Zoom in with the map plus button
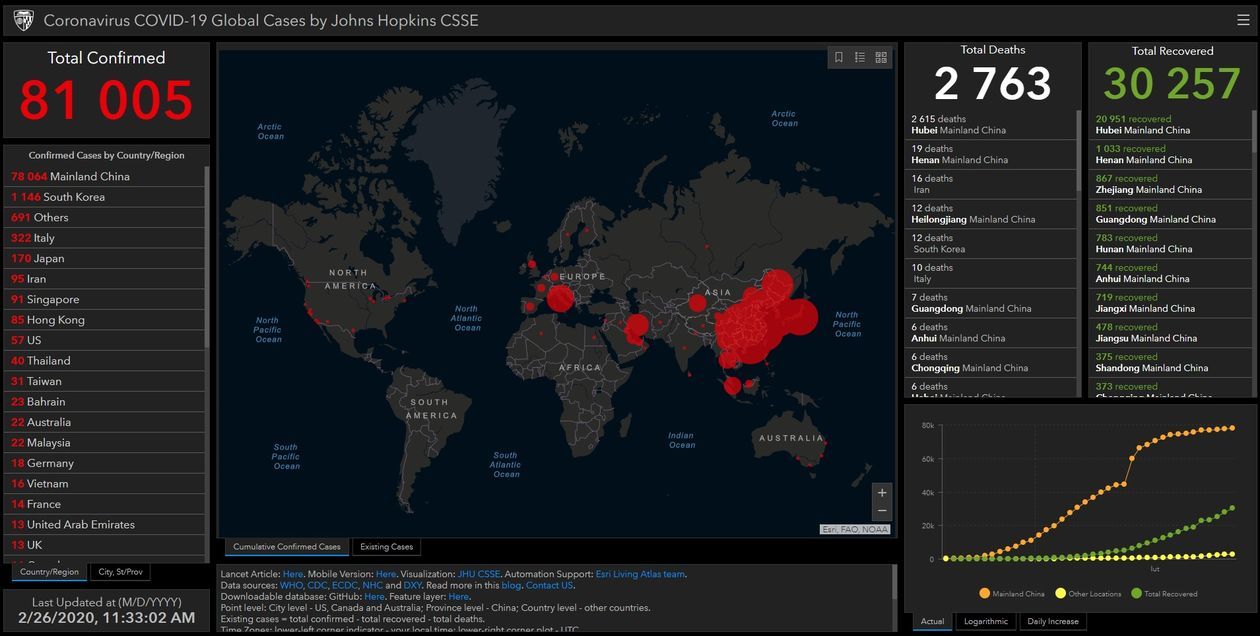Screen dimensions: 1260x636 (x=881, y=493)
